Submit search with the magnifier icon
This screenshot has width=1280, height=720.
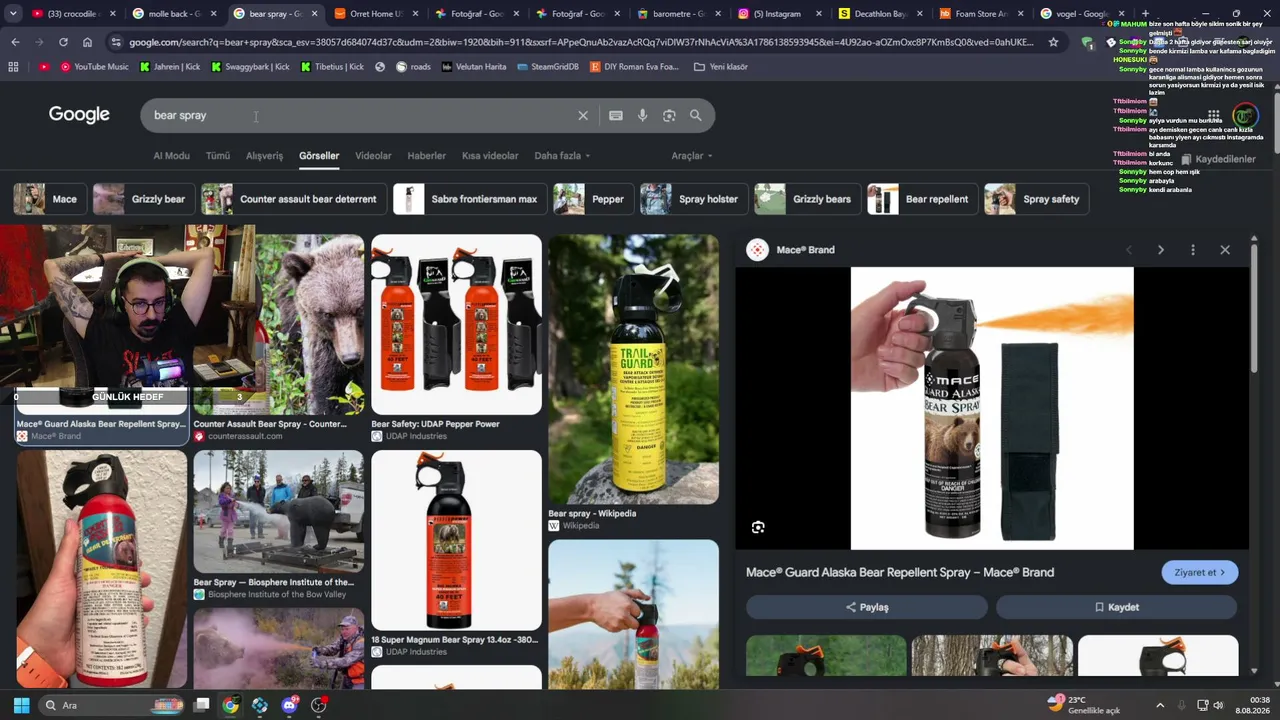[x=696, y=115]
